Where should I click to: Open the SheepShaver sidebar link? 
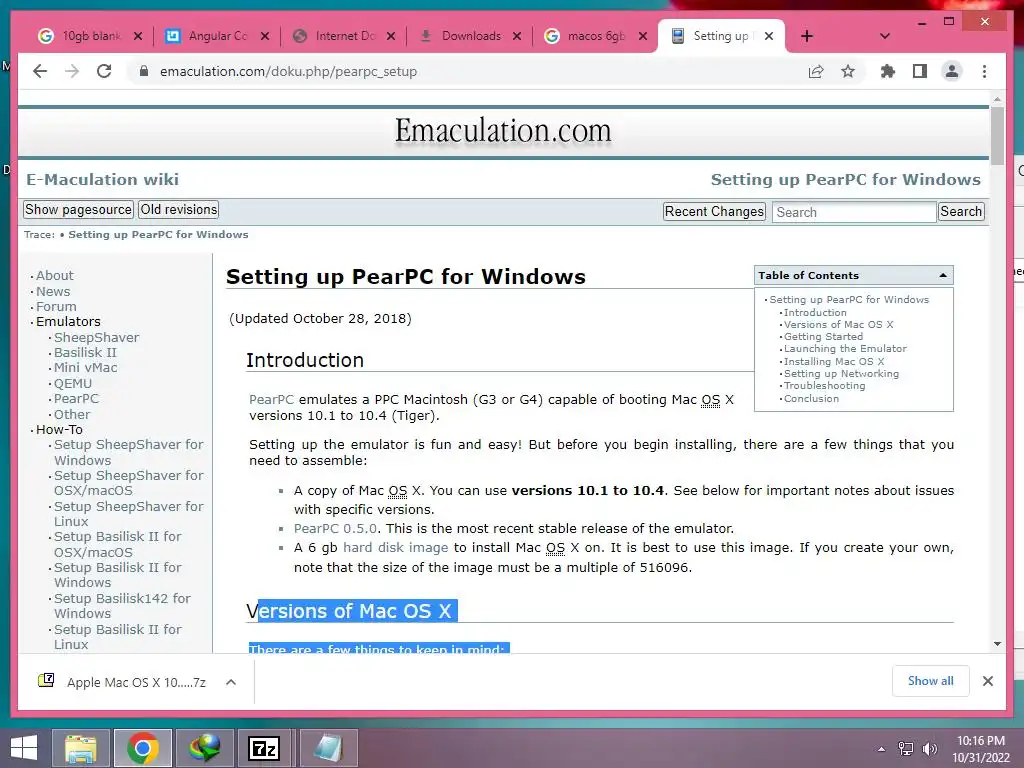pyautogui.click(x=96, y=338)
